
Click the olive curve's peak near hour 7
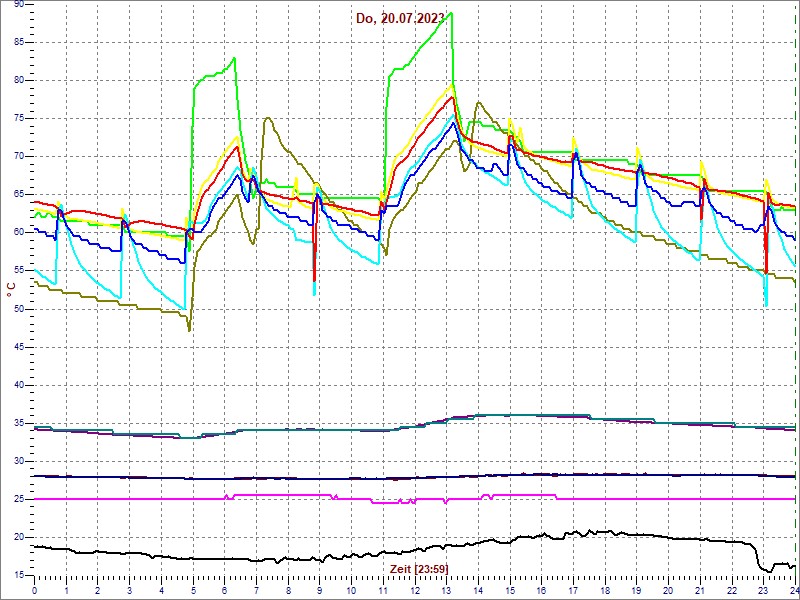(x=267, y=119)
